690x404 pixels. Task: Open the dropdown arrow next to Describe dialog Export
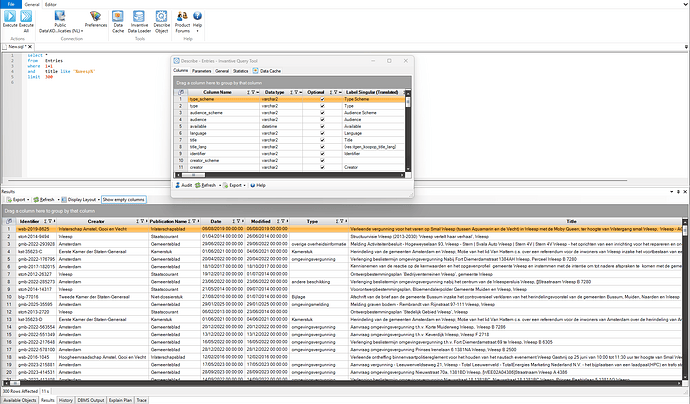click(x=245, y=185)
